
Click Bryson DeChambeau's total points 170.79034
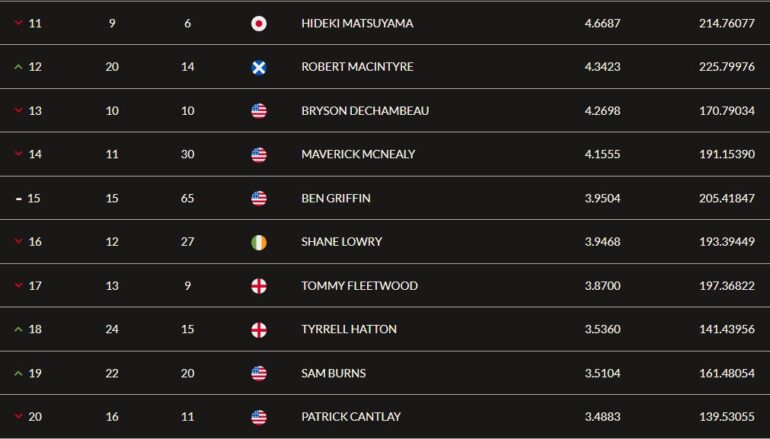pos(727,111)
